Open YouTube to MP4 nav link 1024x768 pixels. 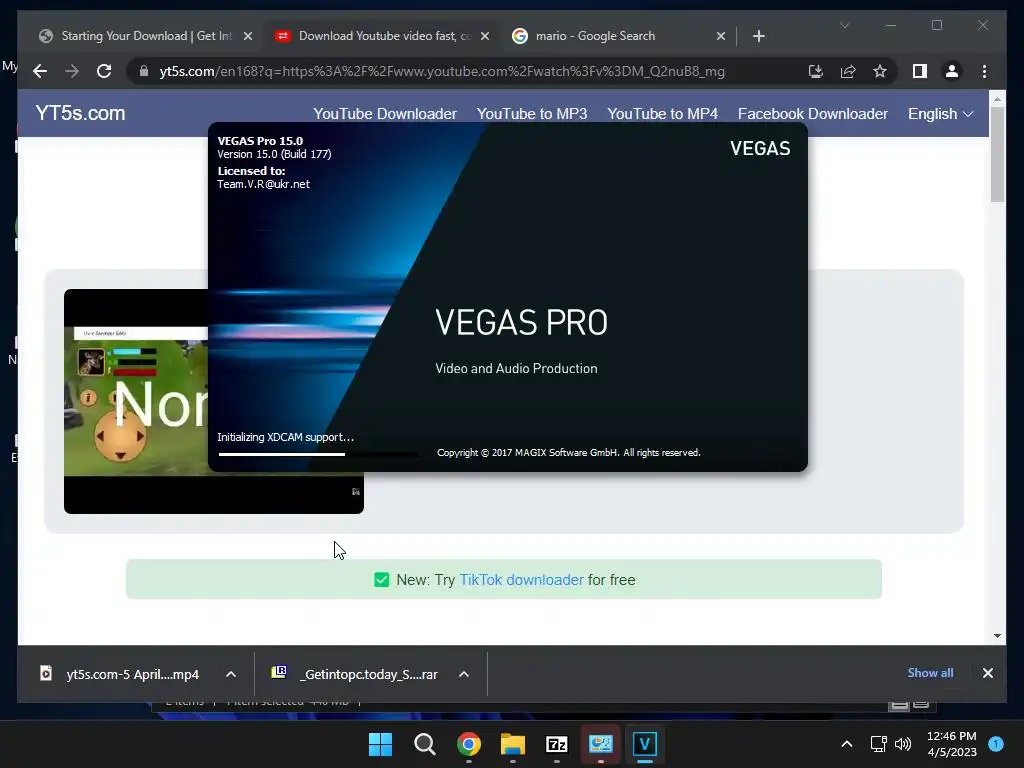pyautogui.click(x=662, y=114)
